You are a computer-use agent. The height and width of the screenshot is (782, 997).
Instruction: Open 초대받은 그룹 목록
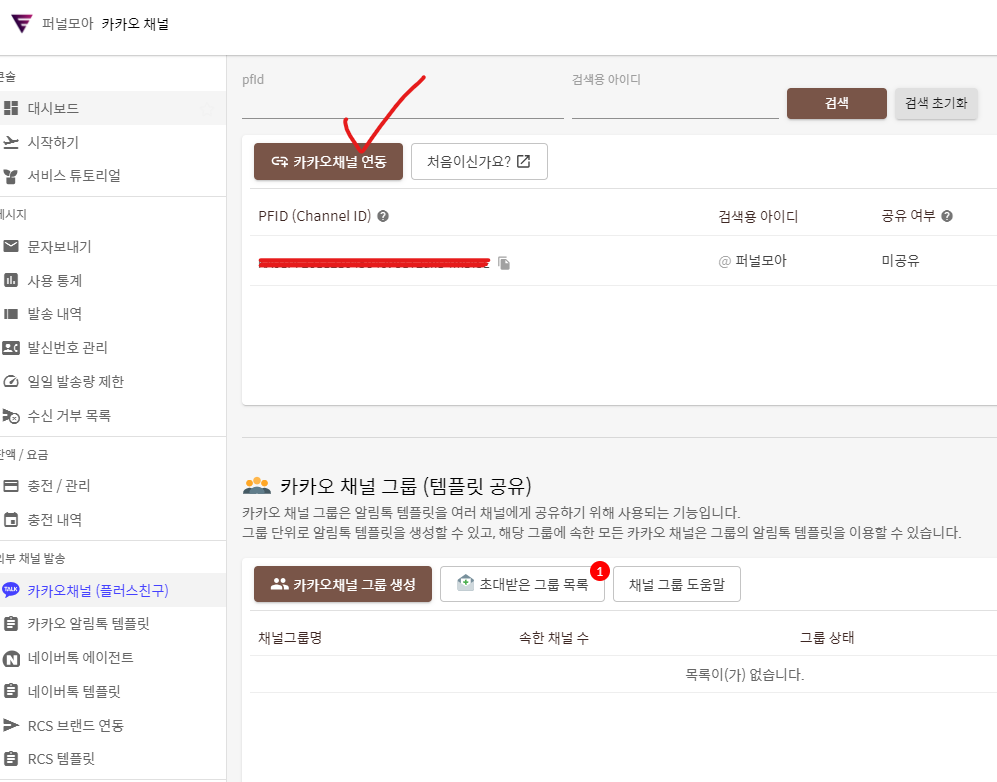(522, 584)
